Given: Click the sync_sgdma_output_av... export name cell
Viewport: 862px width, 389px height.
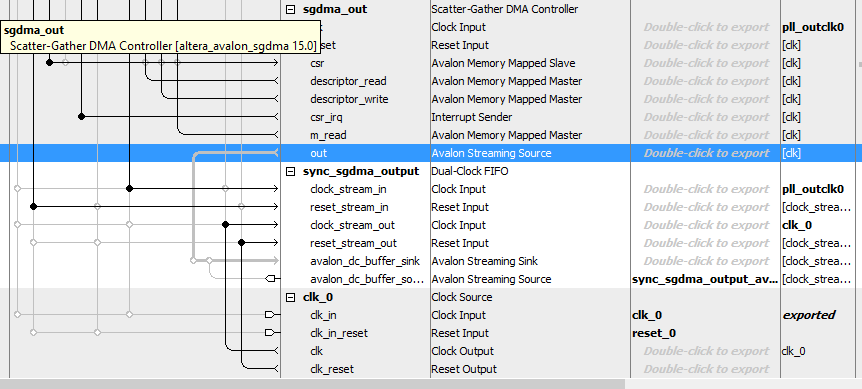Looking at the screenshot, I should 705,279.
